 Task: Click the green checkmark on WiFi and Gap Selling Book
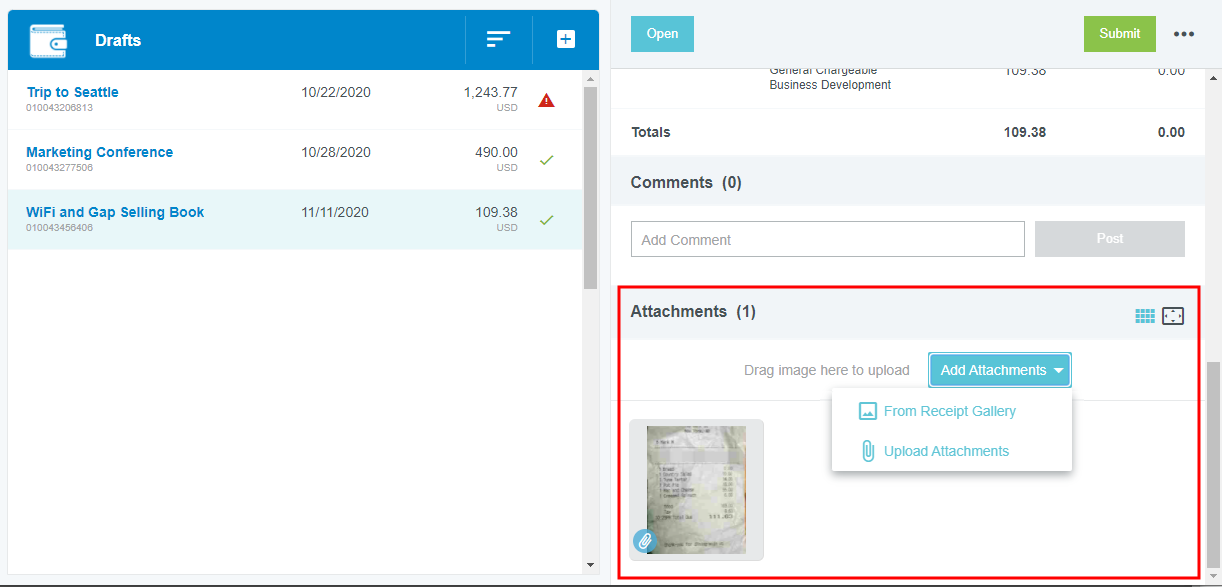pos(546,220)
